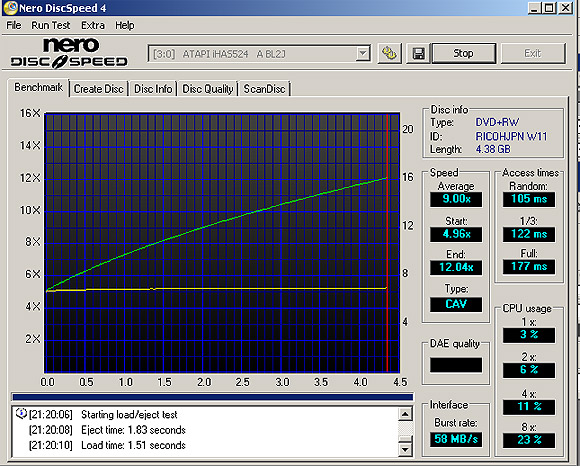The image size is (580, 466).
Task: Open the File menu
Action: click(14, 25)
